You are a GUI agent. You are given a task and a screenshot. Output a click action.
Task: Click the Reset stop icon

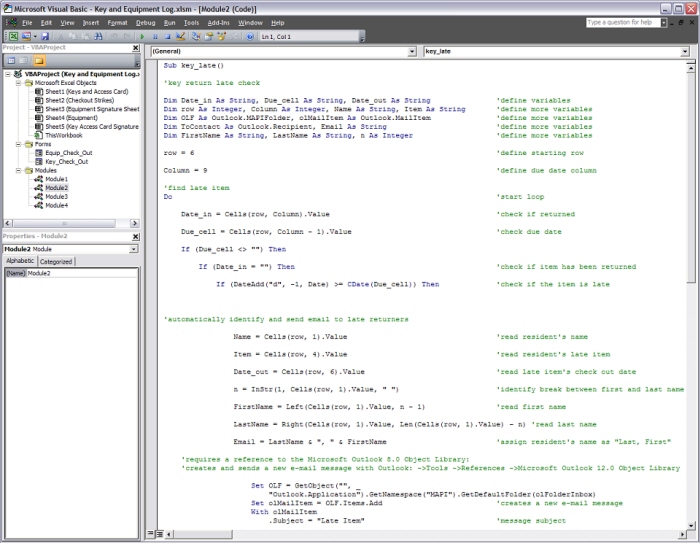point(166,36)
